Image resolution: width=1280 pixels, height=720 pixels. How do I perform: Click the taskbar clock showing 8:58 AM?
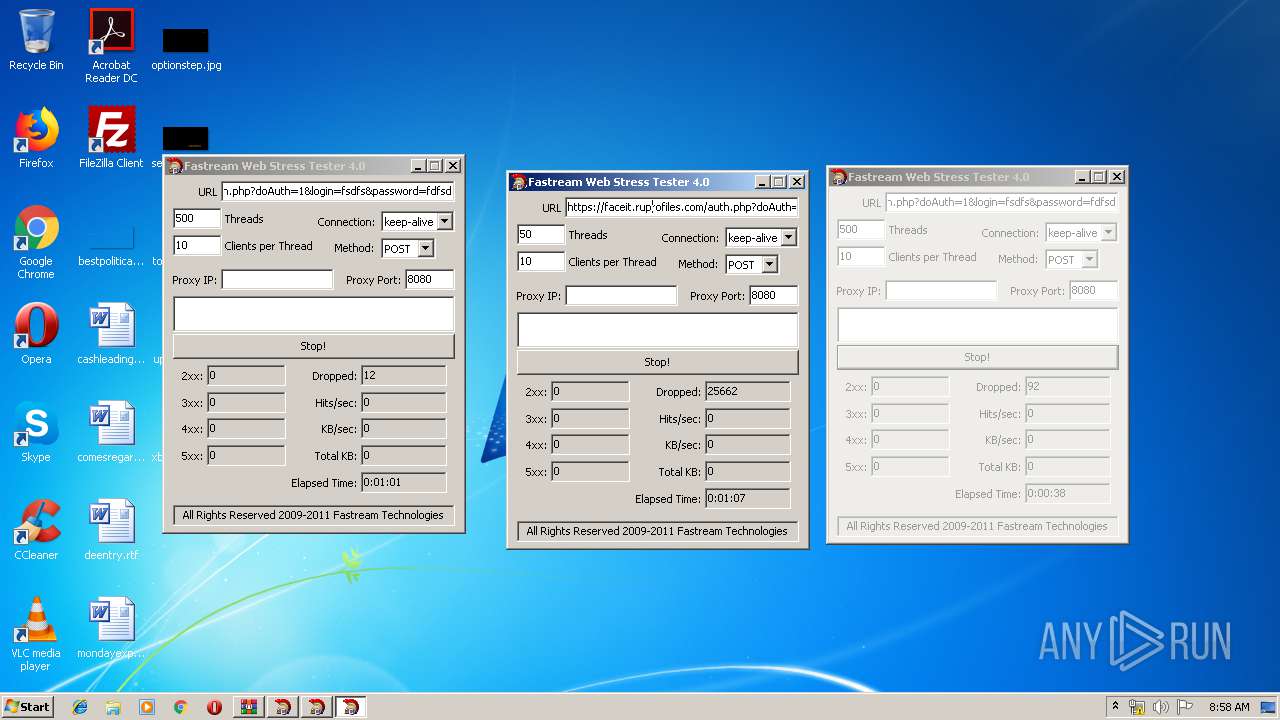coord(1229,707)
